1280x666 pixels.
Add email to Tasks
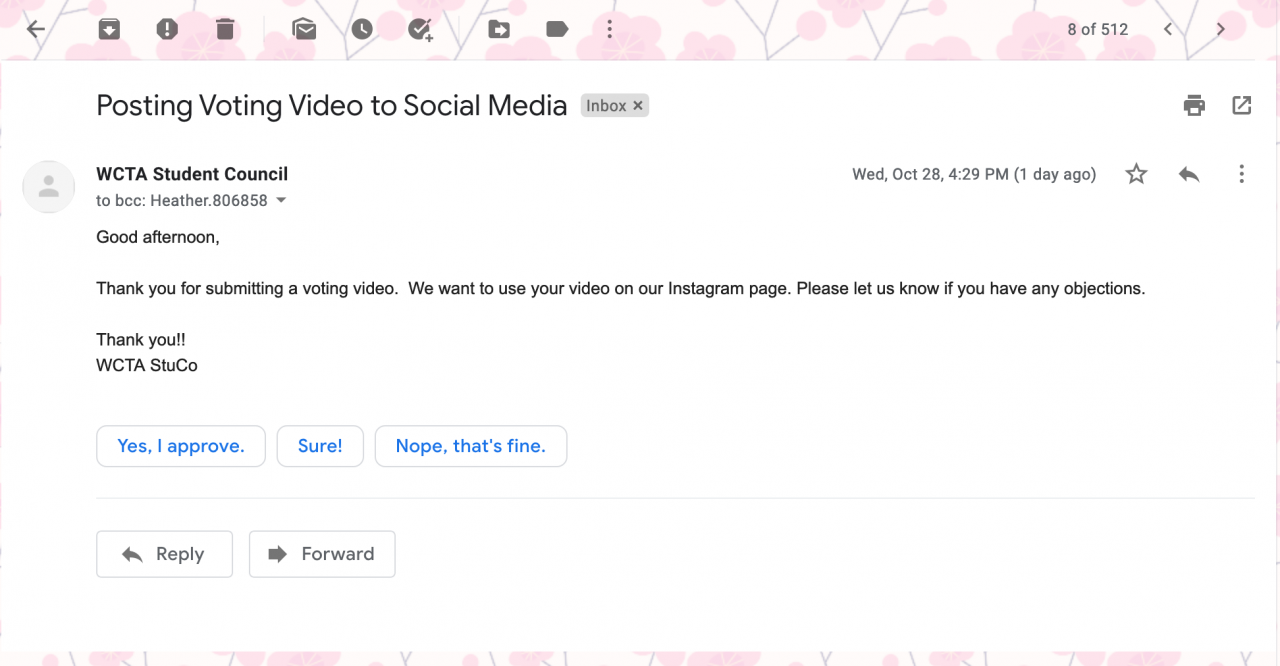pyautogui.click(x=421, y=29)
